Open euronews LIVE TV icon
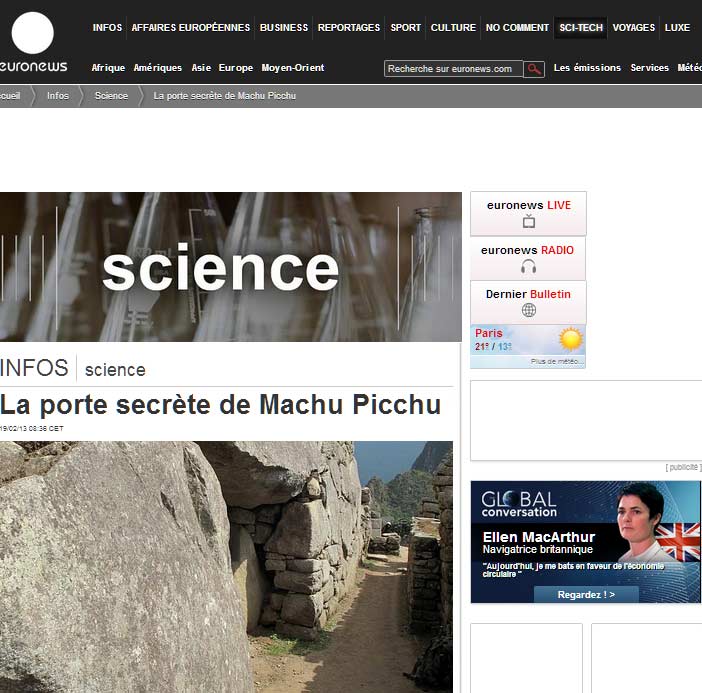Viewport: 702px width, 693px height. (529, 221)
